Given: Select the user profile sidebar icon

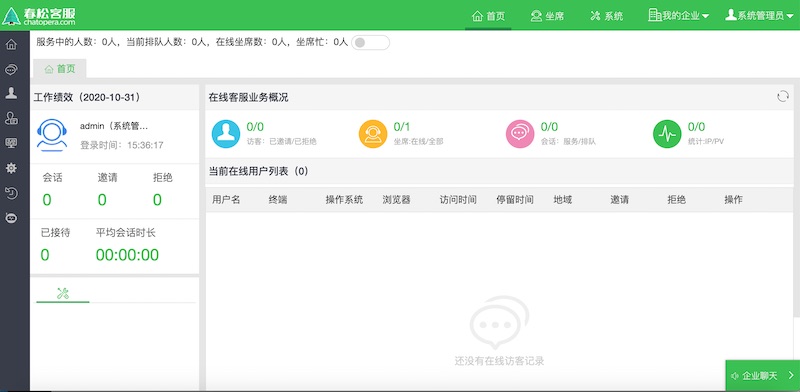Looking at the screenshot, I should point(11,93).
